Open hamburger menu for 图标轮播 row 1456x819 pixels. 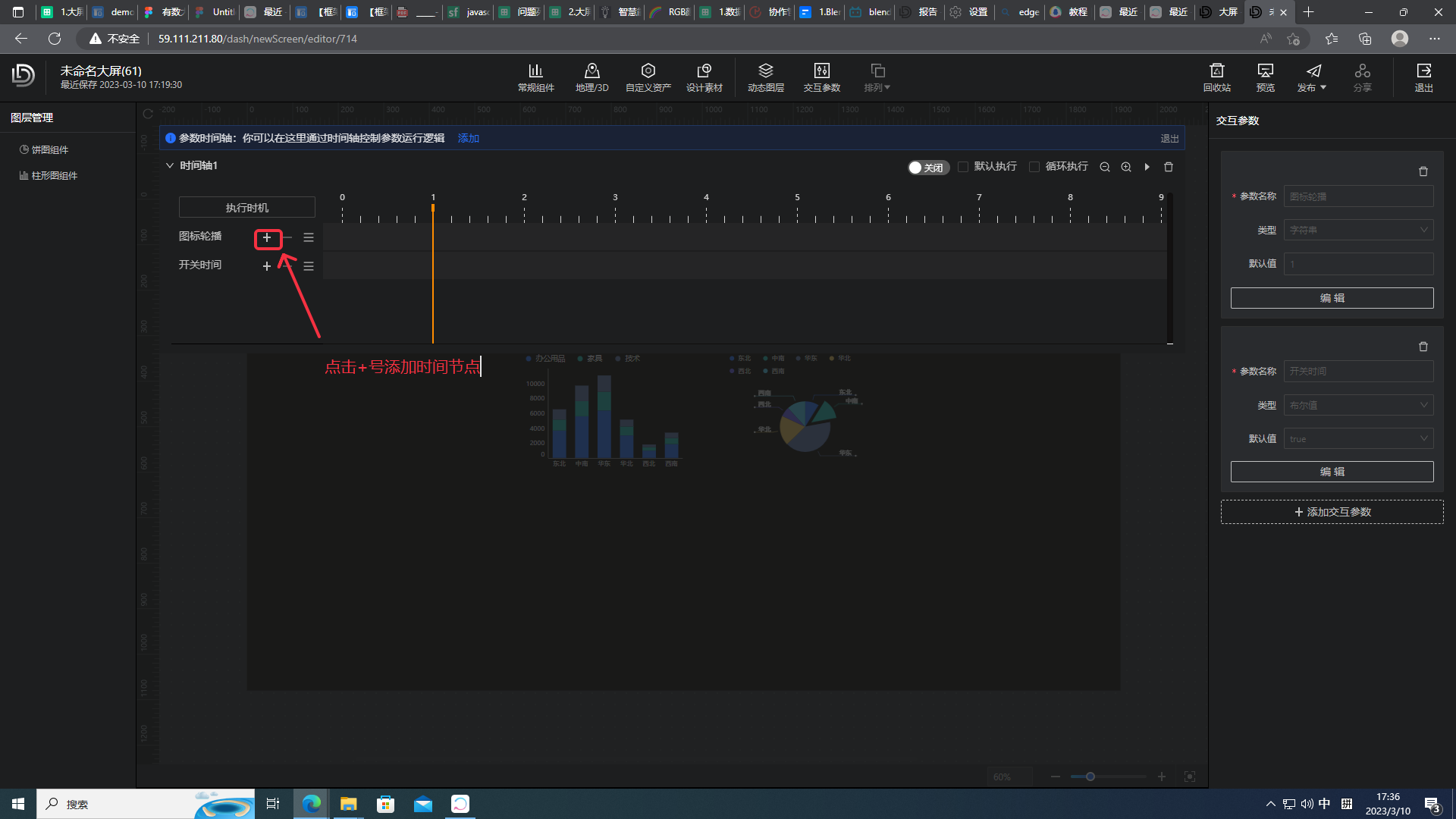tap(309, 238)
